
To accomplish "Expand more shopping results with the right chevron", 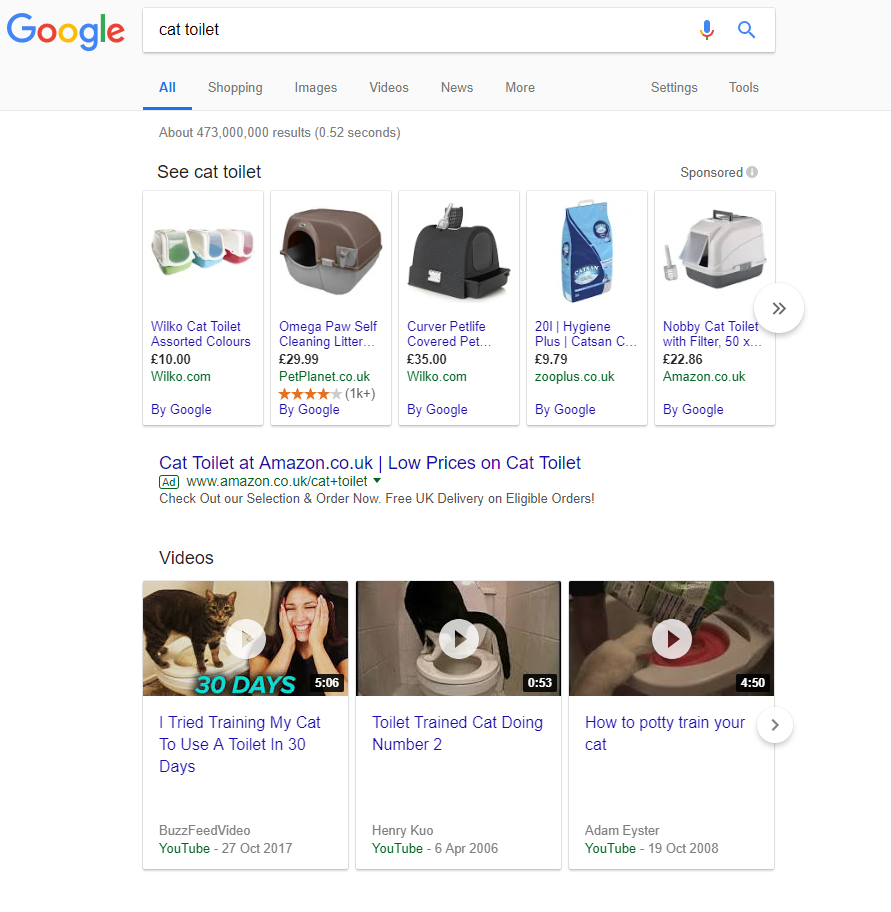I will (779, 308).
